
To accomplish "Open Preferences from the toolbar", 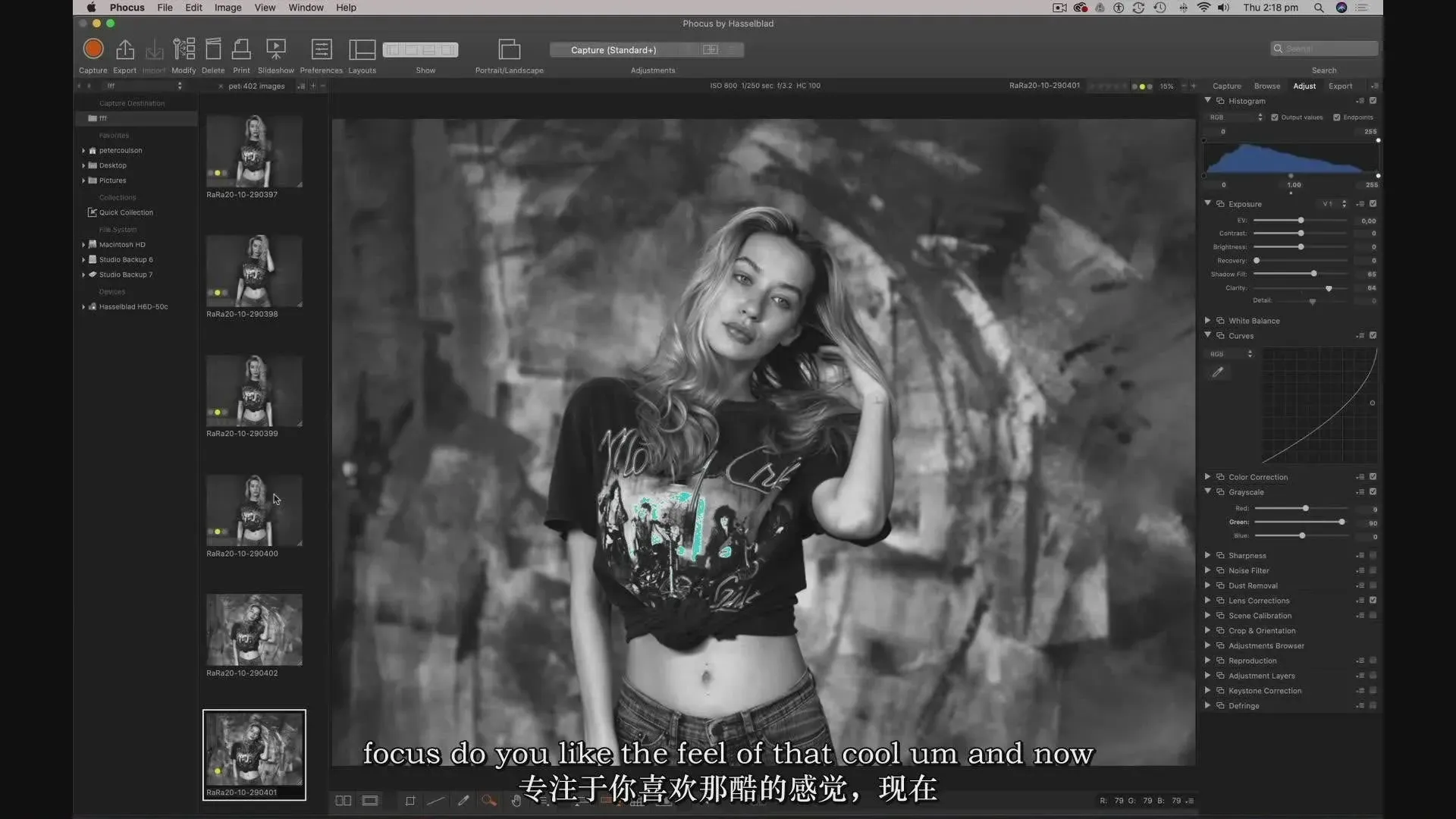I will pos(322,49).
